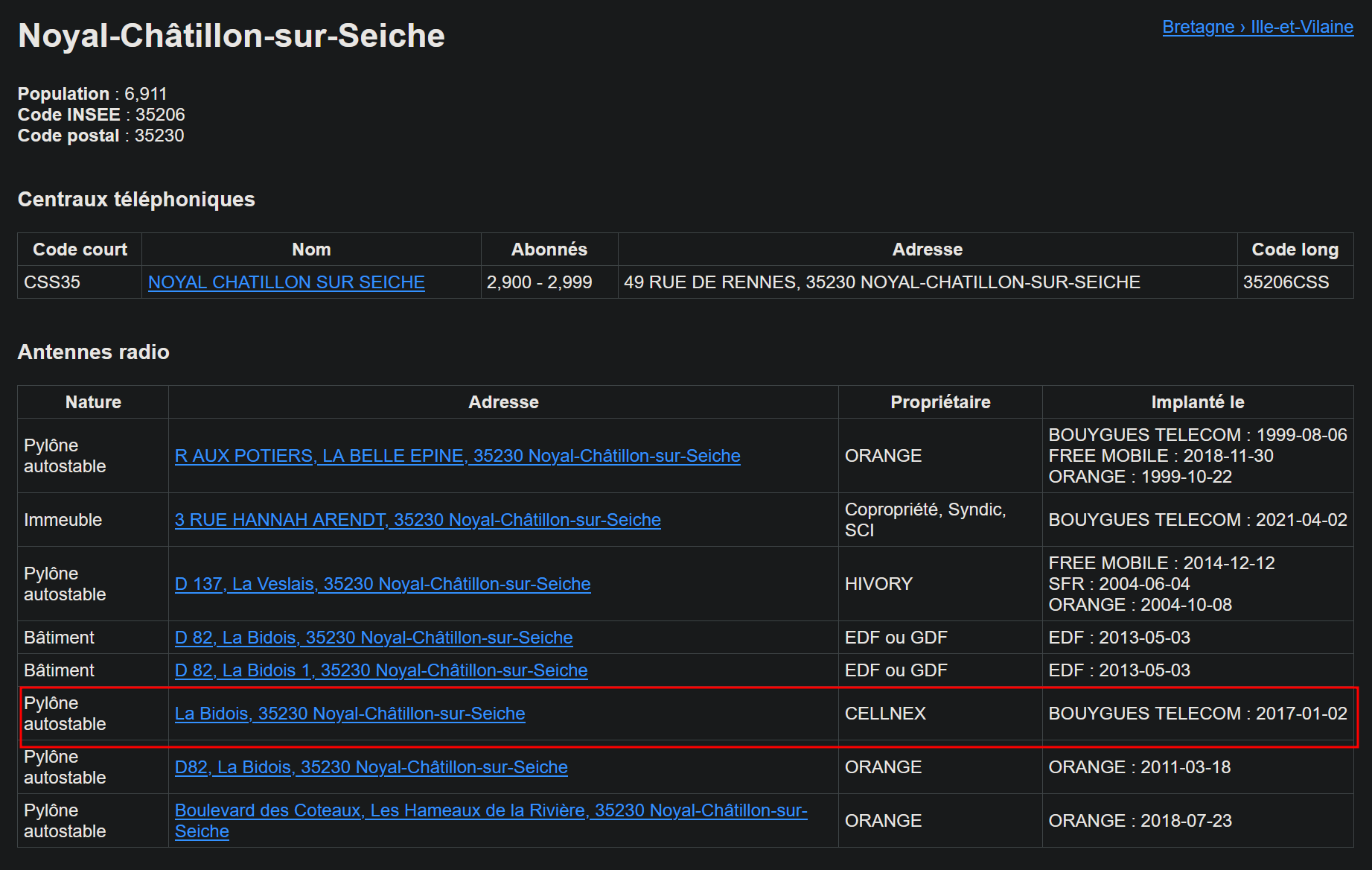The width and height of the screenshot is (1372, 870).
Task: Open the Boulevard des Coteaux address link
Action: 491,821
